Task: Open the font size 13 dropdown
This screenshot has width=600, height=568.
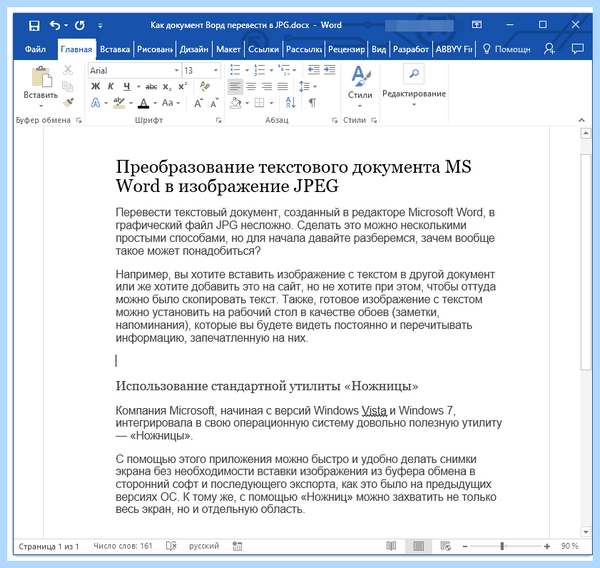Action: (x=216, y=70)
